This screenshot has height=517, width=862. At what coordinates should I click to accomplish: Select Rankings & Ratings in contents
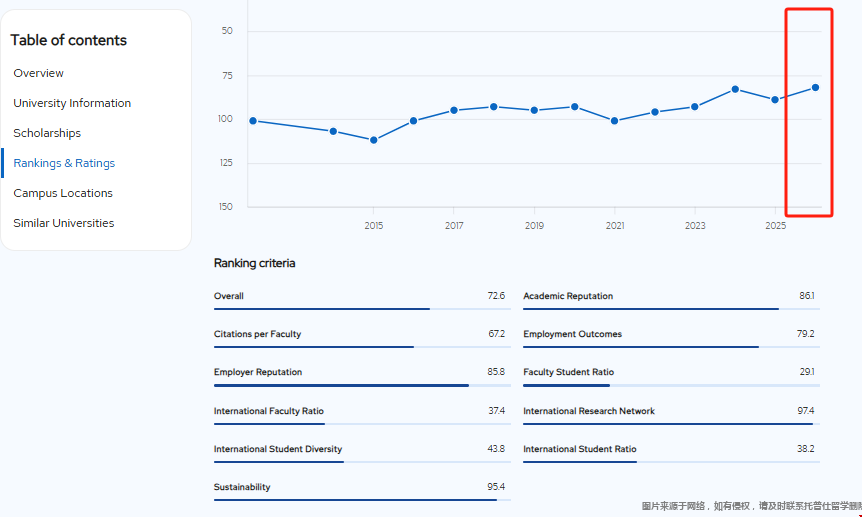[64, 163]
